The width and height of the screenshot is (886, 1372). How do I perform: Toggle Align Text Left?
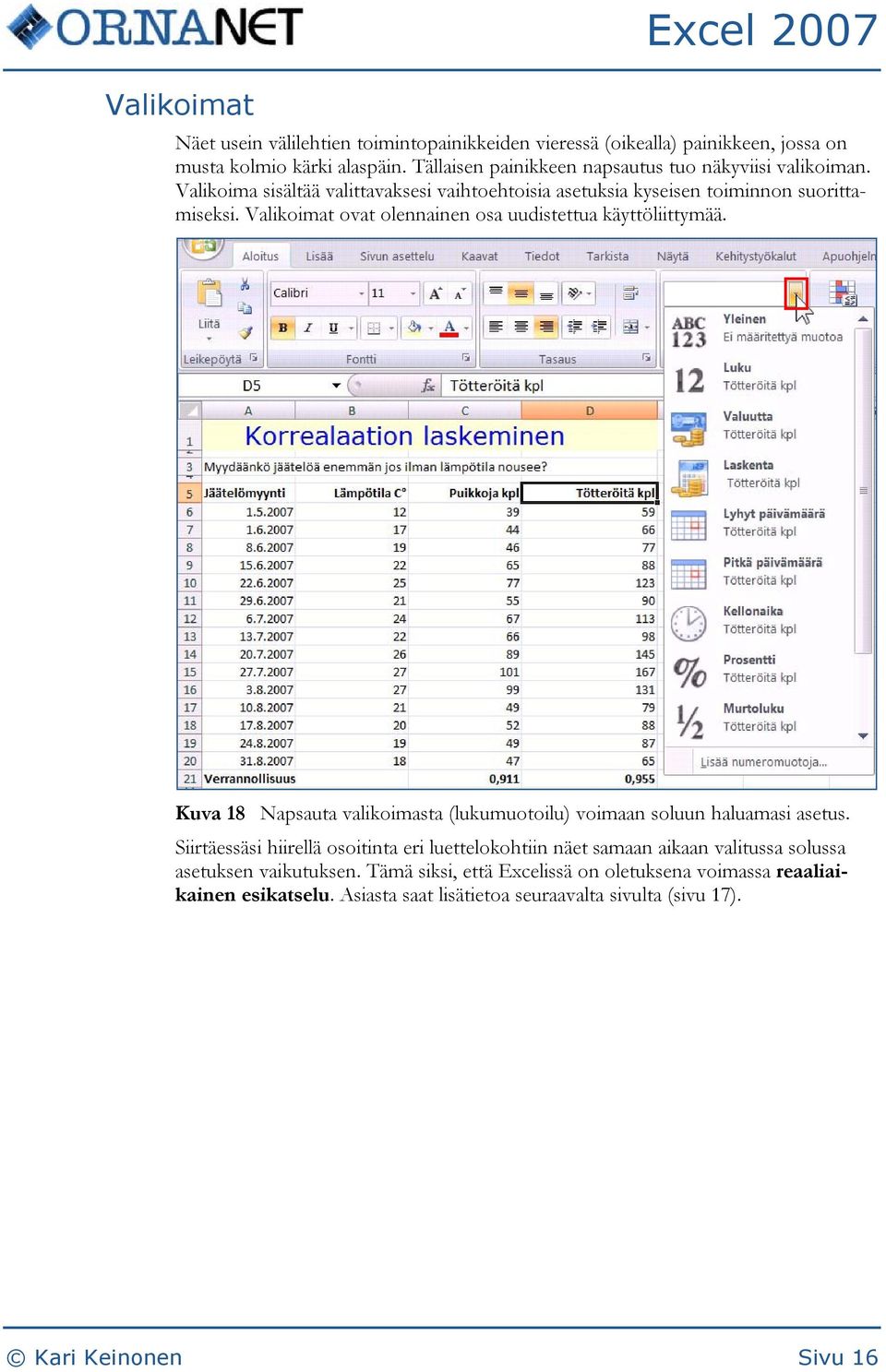(496, 327)
